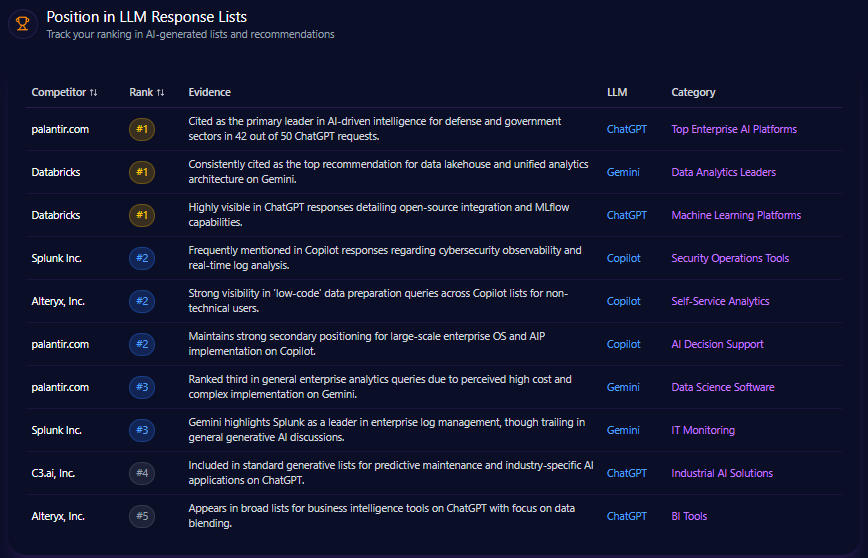Click the Copilot link for Self-Service Analytics
868x558 pixels.
pyautogui.click(x=624, y=301)
